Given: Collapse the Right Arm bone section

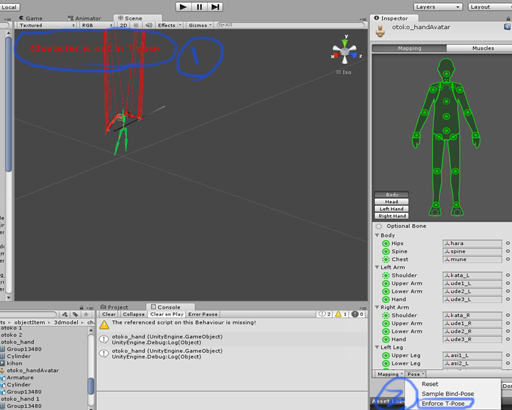Looking at the screenshot, I should (377, 307).
